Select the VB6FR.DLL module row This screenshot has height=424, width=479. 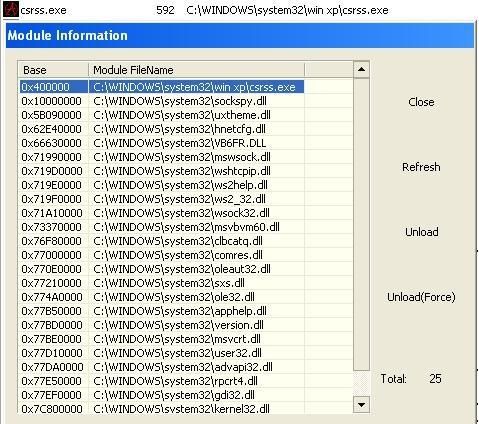click(186, 143)
